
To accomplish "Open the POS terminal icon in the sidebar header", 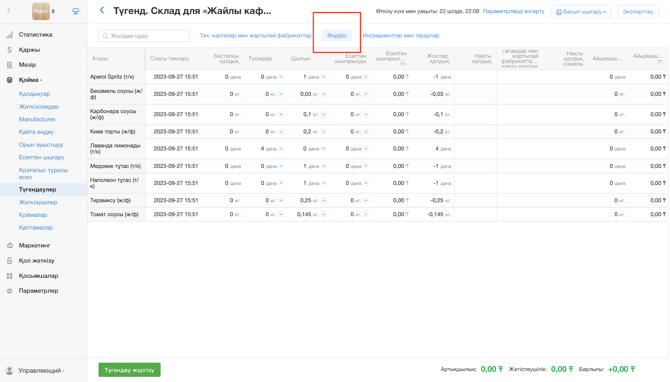I will point(76,12).
